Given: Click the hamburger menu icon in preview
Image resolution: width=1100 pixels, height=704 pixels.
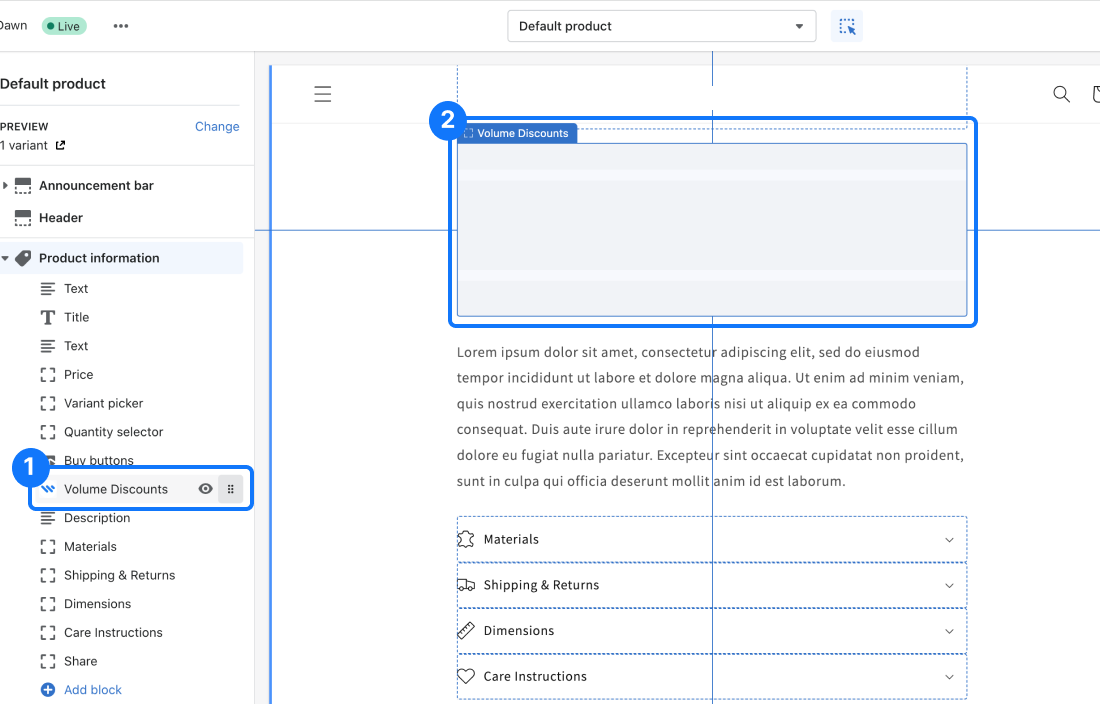Looking at the screenshot, I should pos(322,94).
